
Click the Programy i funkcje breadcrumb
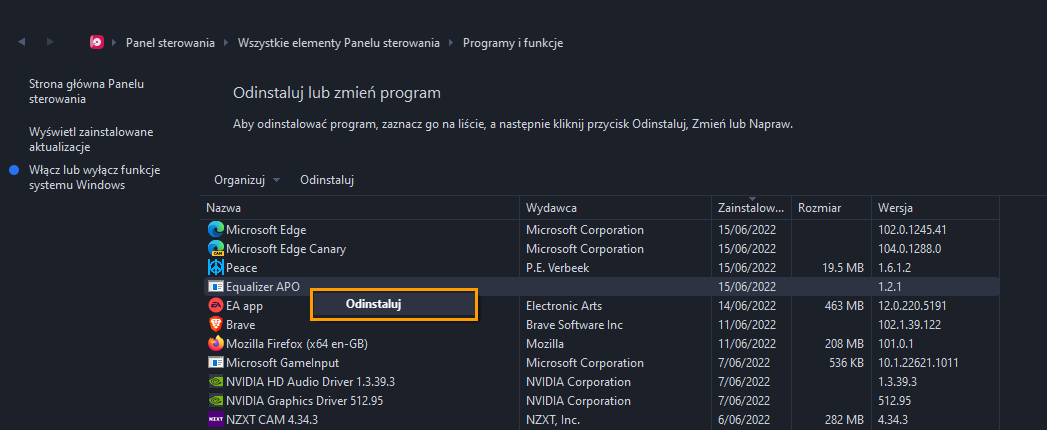click(x=513, y=43)
